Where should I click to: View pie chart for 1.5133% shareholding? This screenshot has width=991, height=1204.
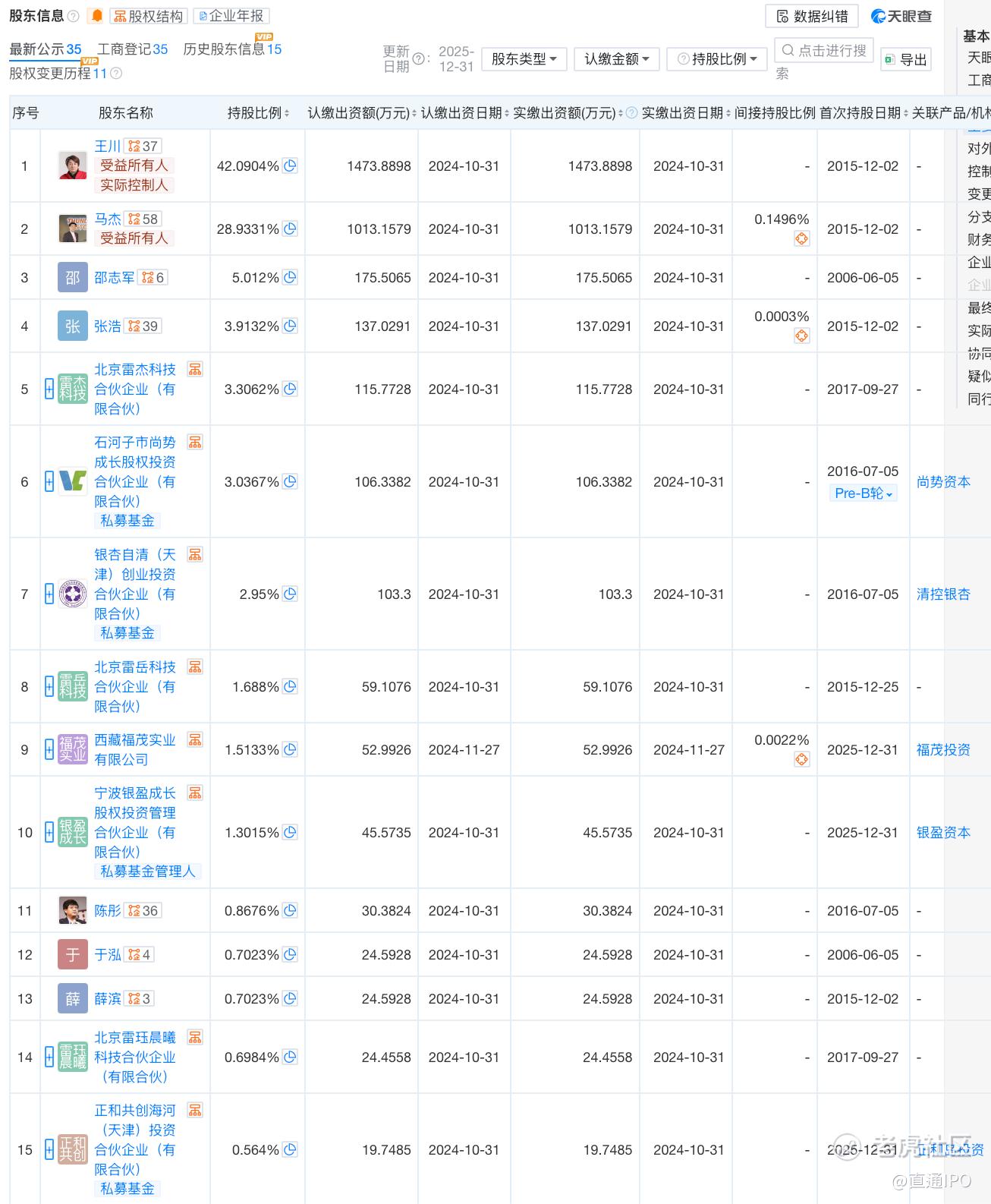pyautogui.click(x=290, y=750)
